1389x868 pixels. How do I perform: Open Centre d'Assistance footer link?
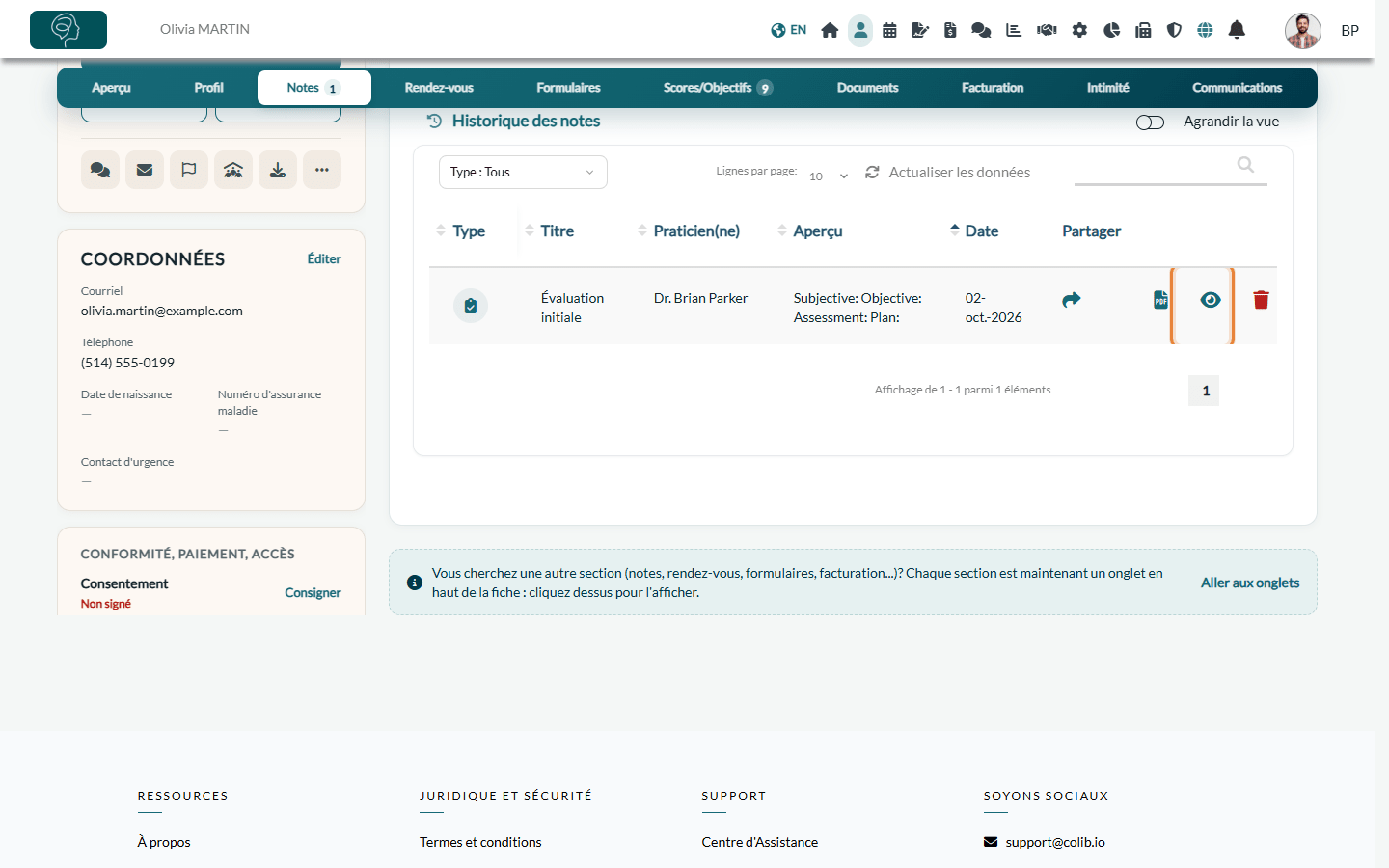click(760, 842)
